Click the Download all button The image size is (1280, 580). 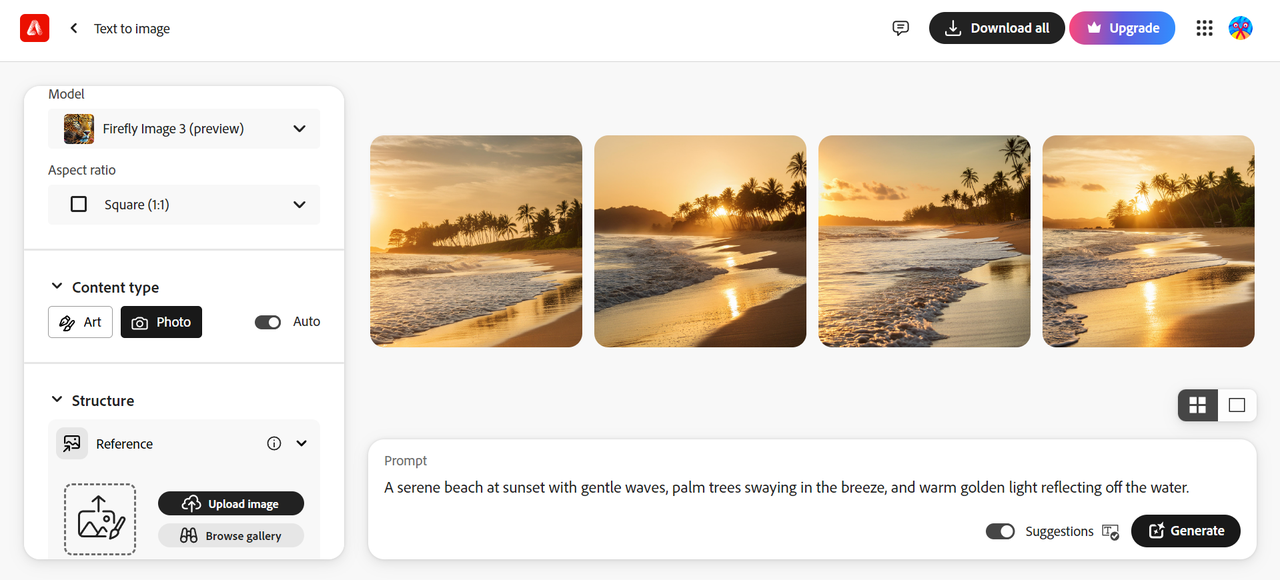(996, 28)
